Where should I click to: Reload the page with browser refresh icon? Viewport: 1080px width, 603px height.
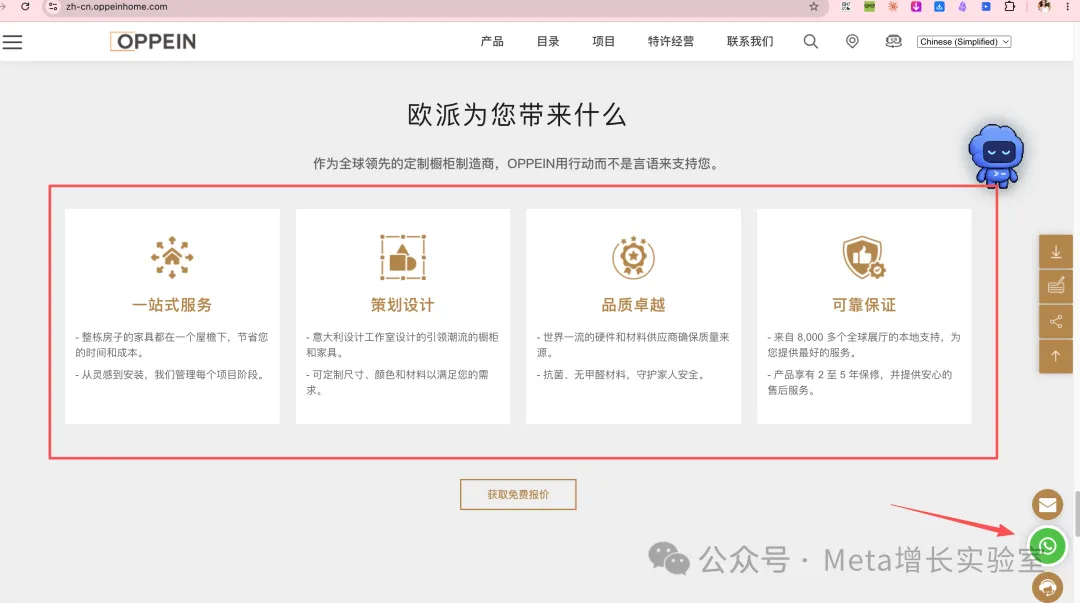(x=25, y=7)
